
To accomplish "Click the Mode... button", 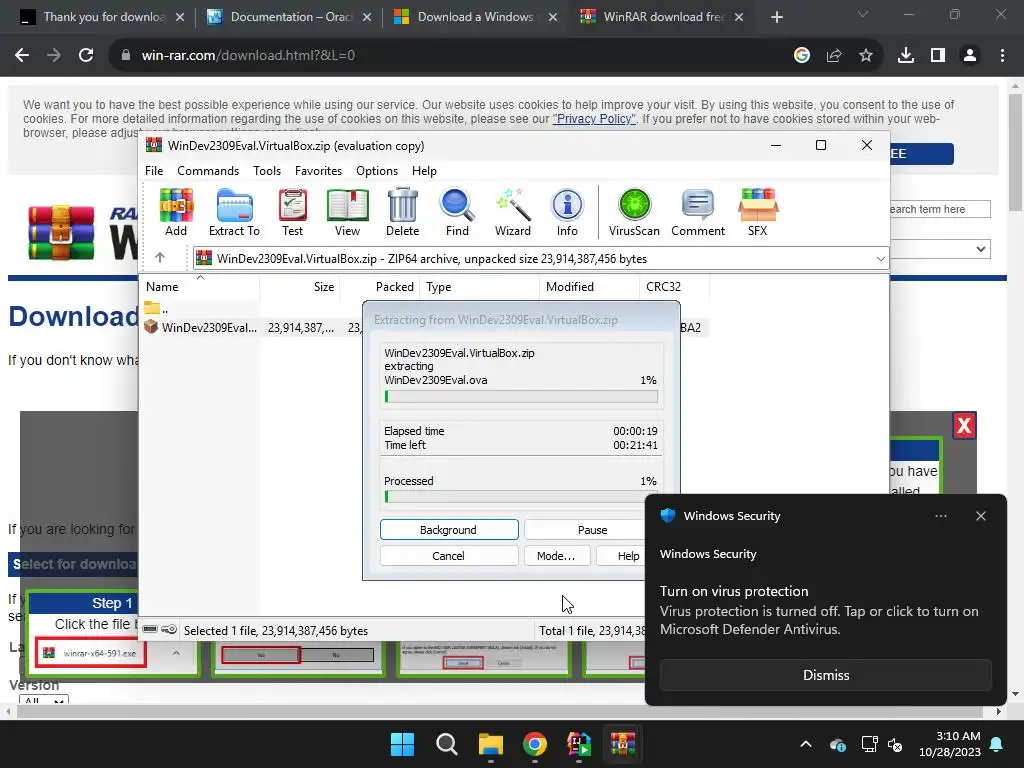I will point(556,556).
